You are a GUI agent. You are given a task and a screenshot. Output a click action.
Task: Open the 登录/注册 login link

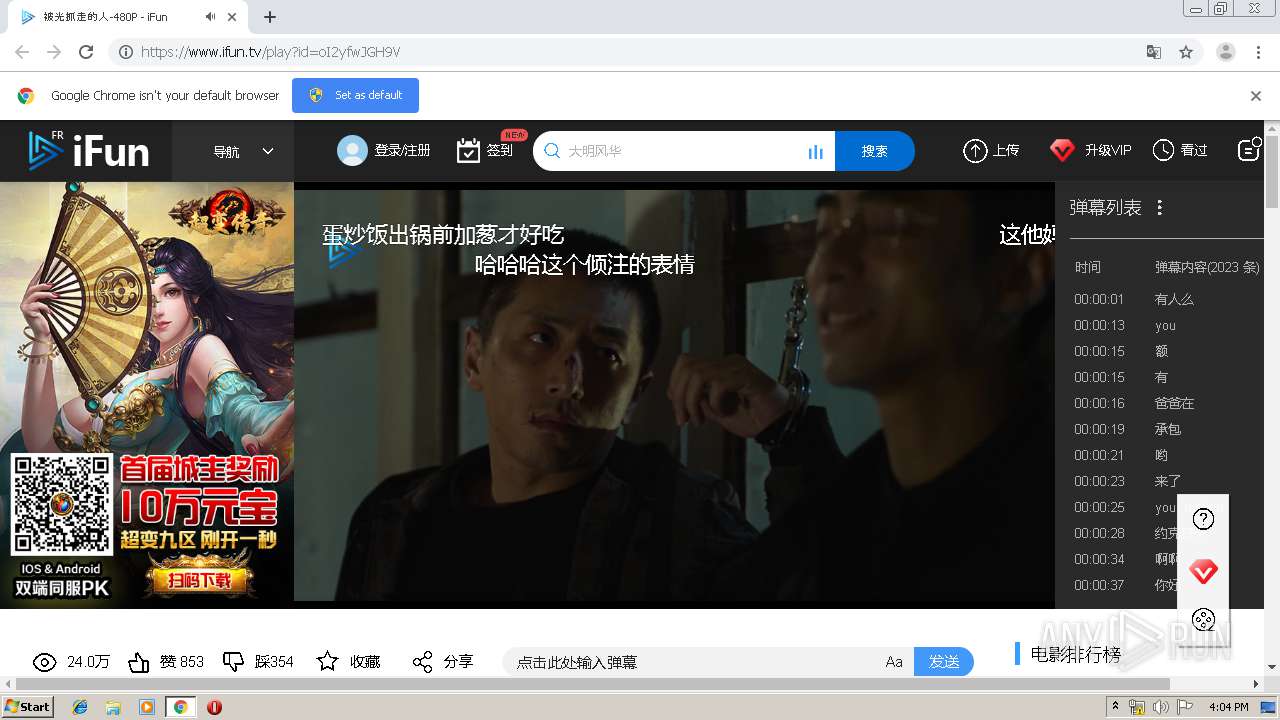[402, 150]
